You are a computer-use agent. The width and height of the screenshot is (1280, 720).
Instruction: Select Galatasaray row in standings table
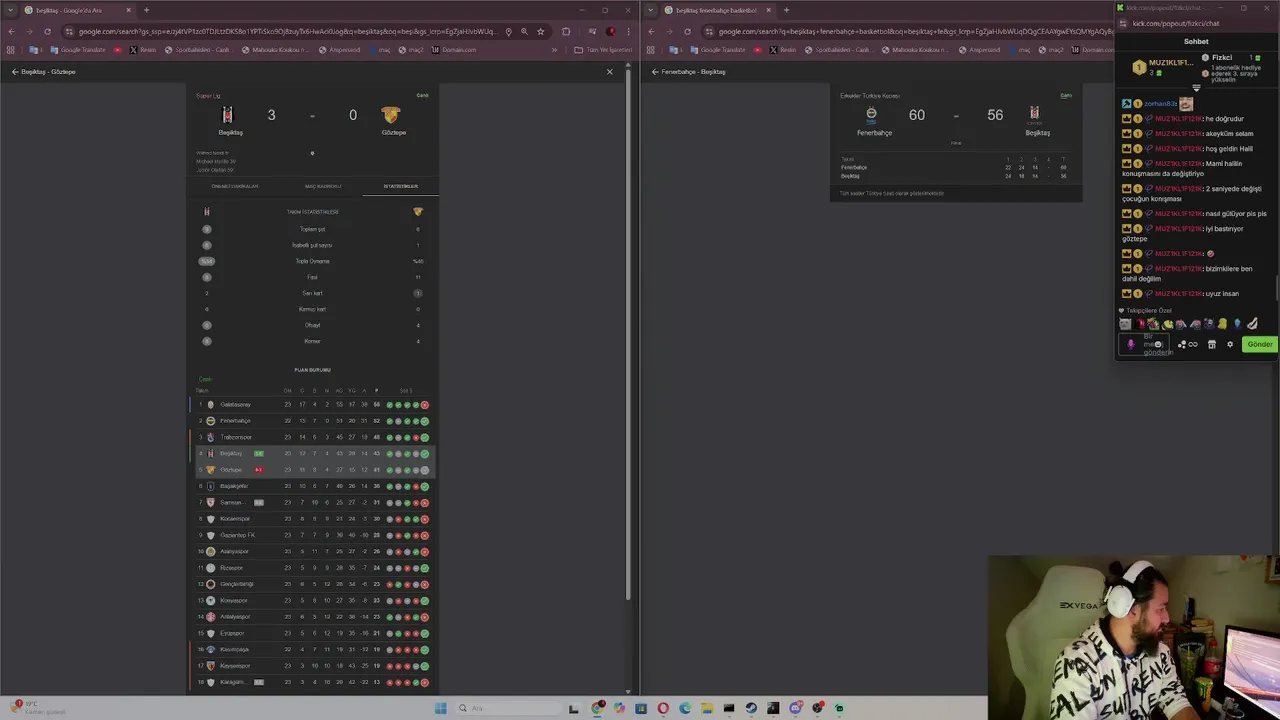[312, 405]
